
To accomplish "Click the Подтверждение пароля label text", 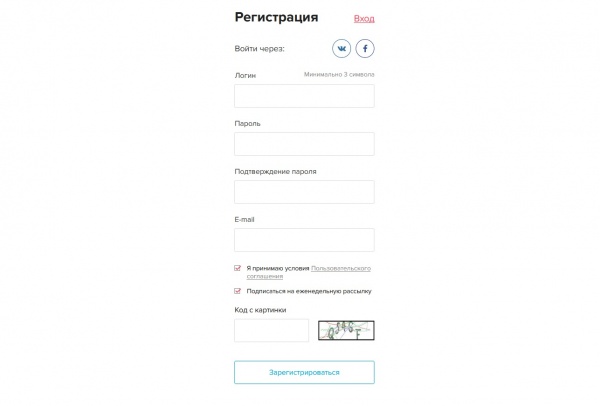I will 275,171.
